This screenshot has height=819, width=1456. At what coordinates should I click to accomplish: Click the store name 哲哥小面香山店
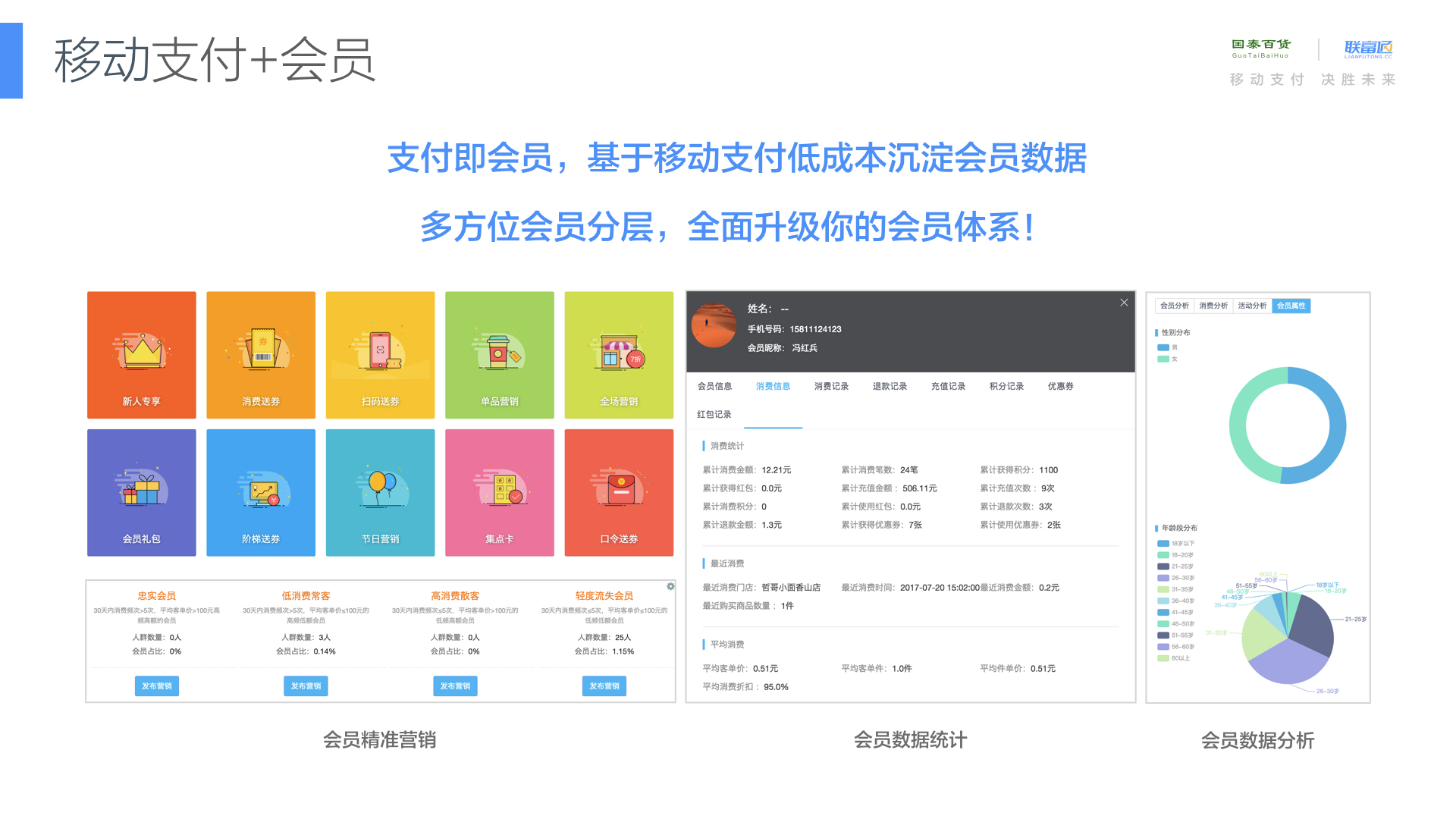coord(791,588)
